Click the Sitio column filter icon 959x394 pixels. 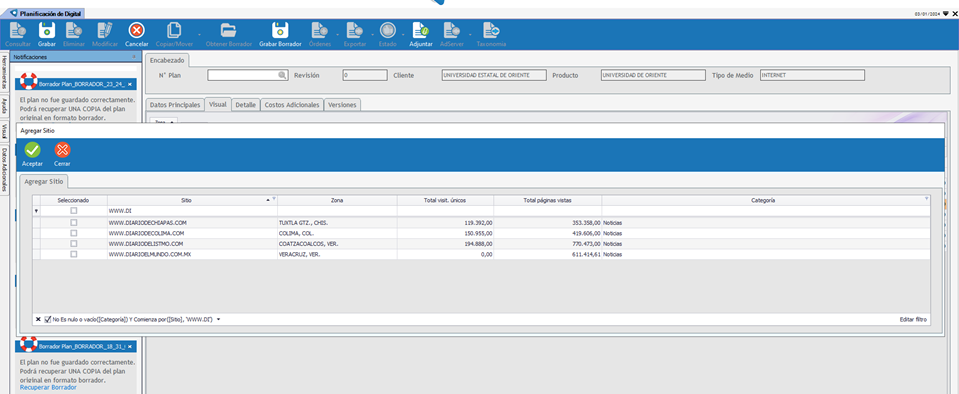274,199
